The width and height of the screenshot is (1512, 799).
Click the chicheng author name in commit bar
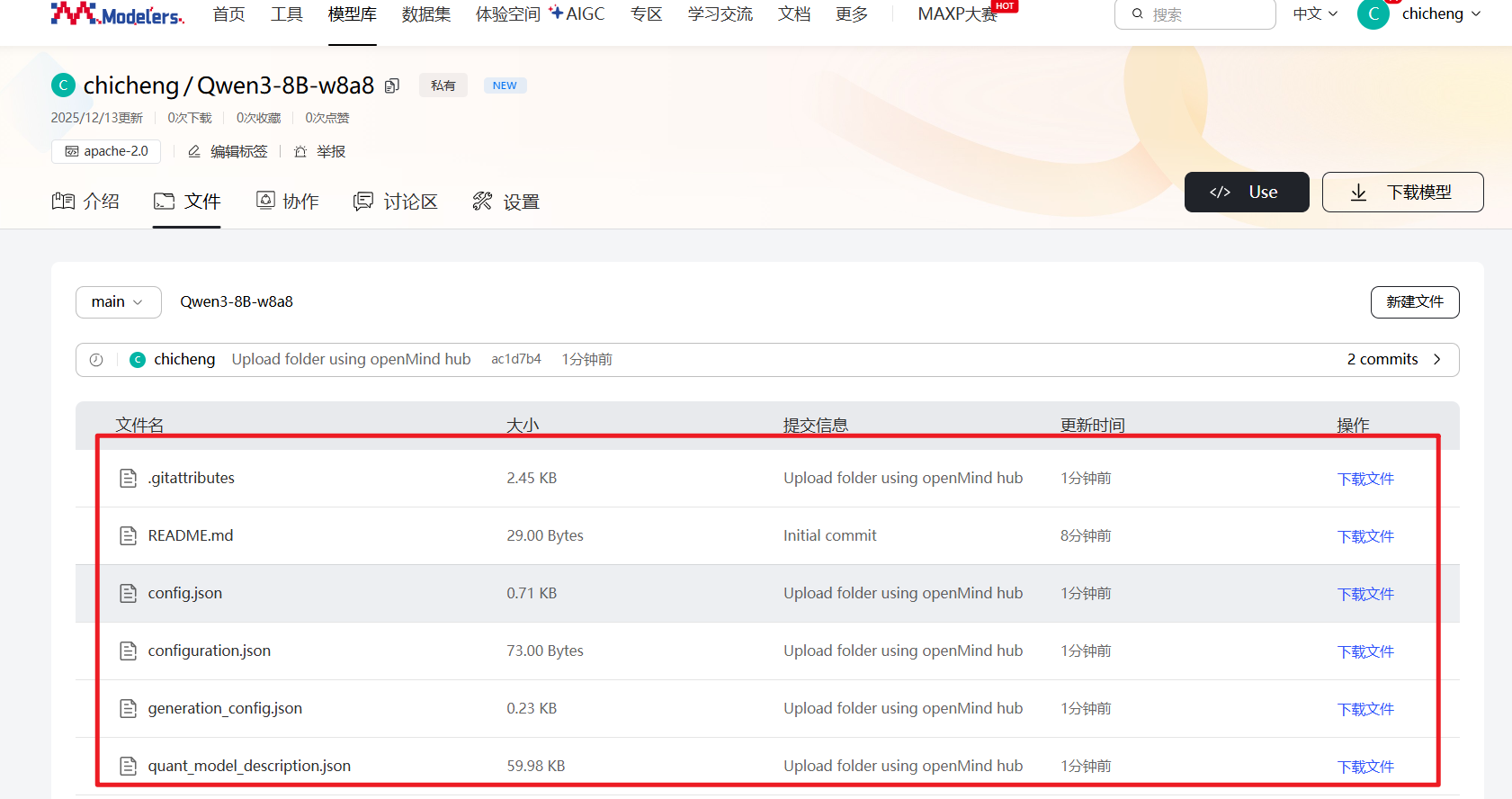pyautogui.click(x=184, y=359)
